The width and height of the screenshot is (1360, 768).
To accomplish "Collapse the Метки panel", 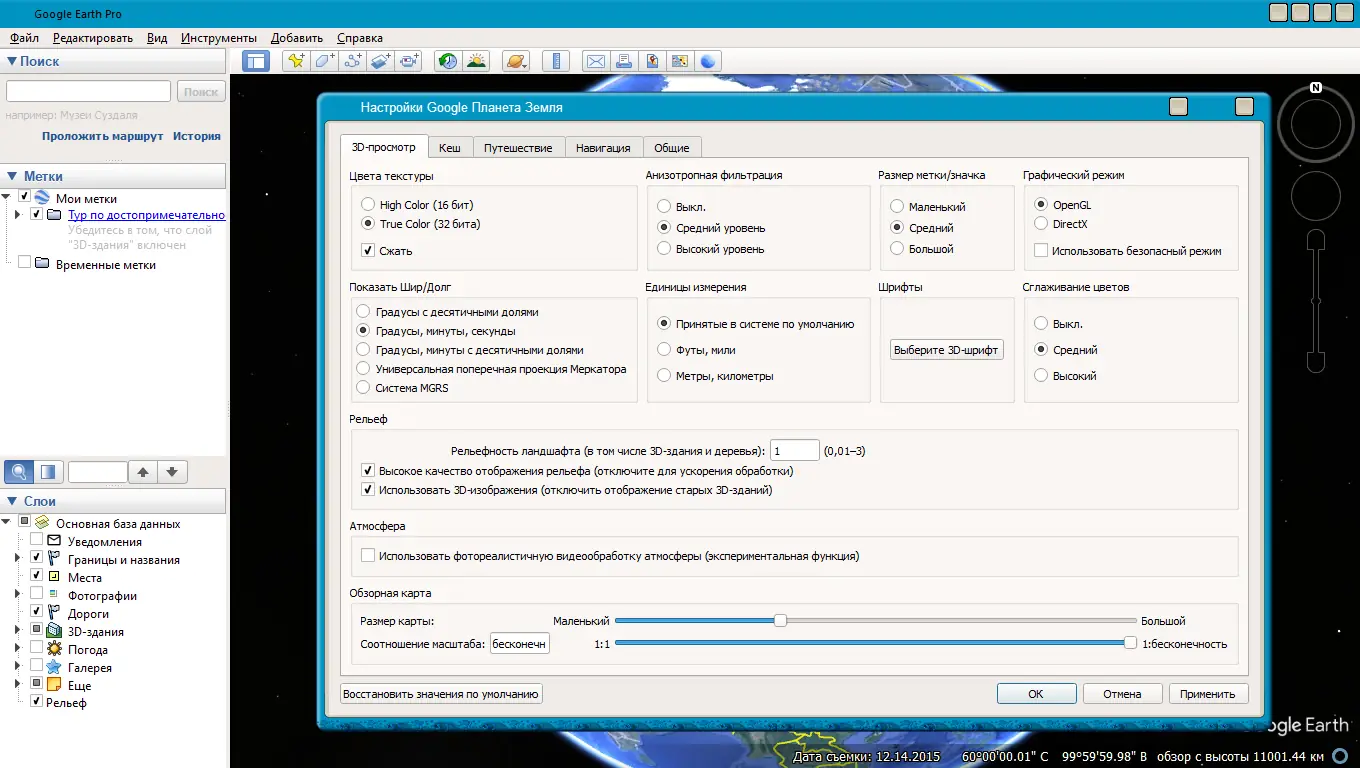I will coord(12,176).
